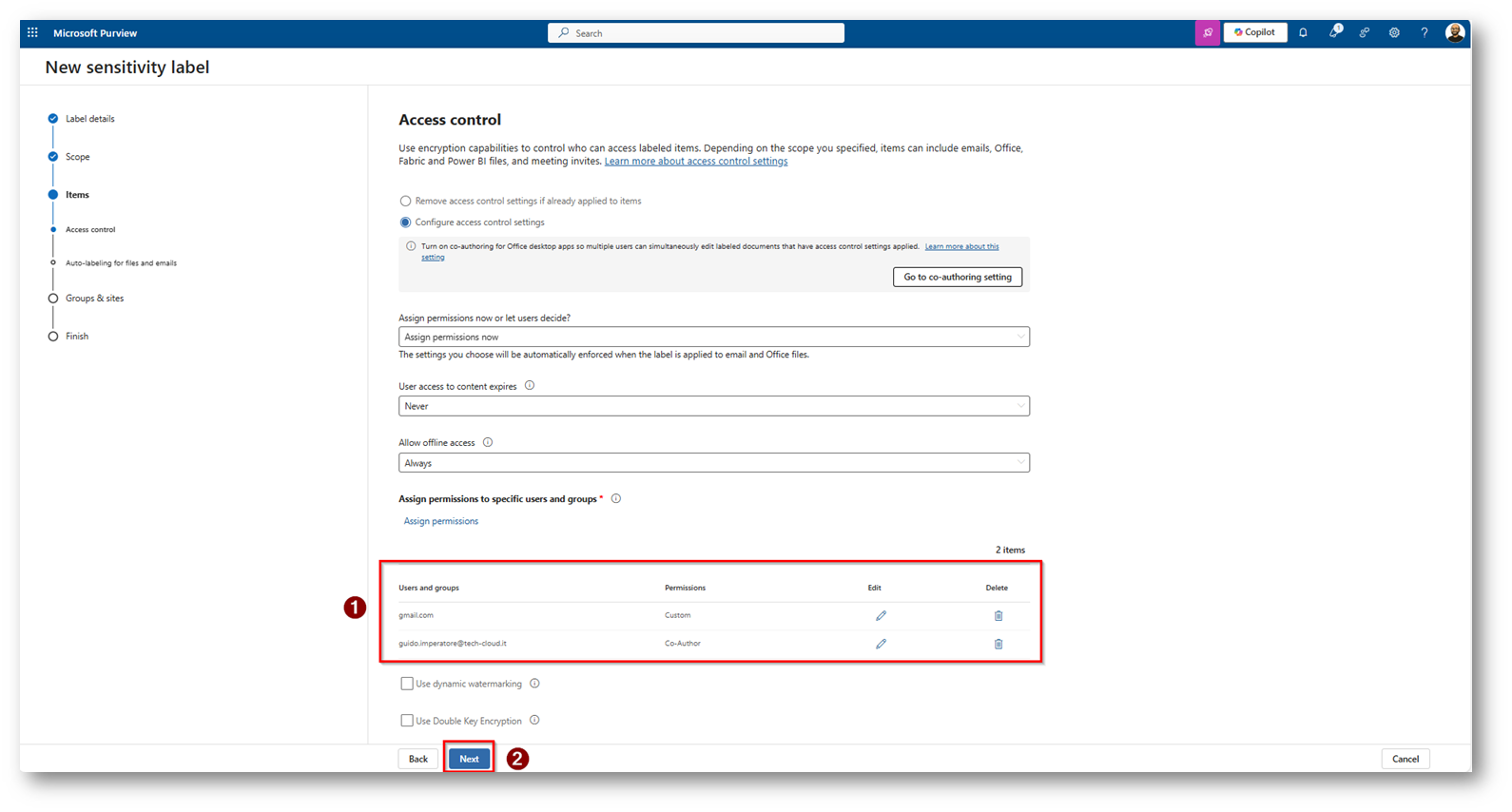Screen dimensions: 1512x812
Task: Edit the gmail.com permissions with pencil icon
Action: 881,616
